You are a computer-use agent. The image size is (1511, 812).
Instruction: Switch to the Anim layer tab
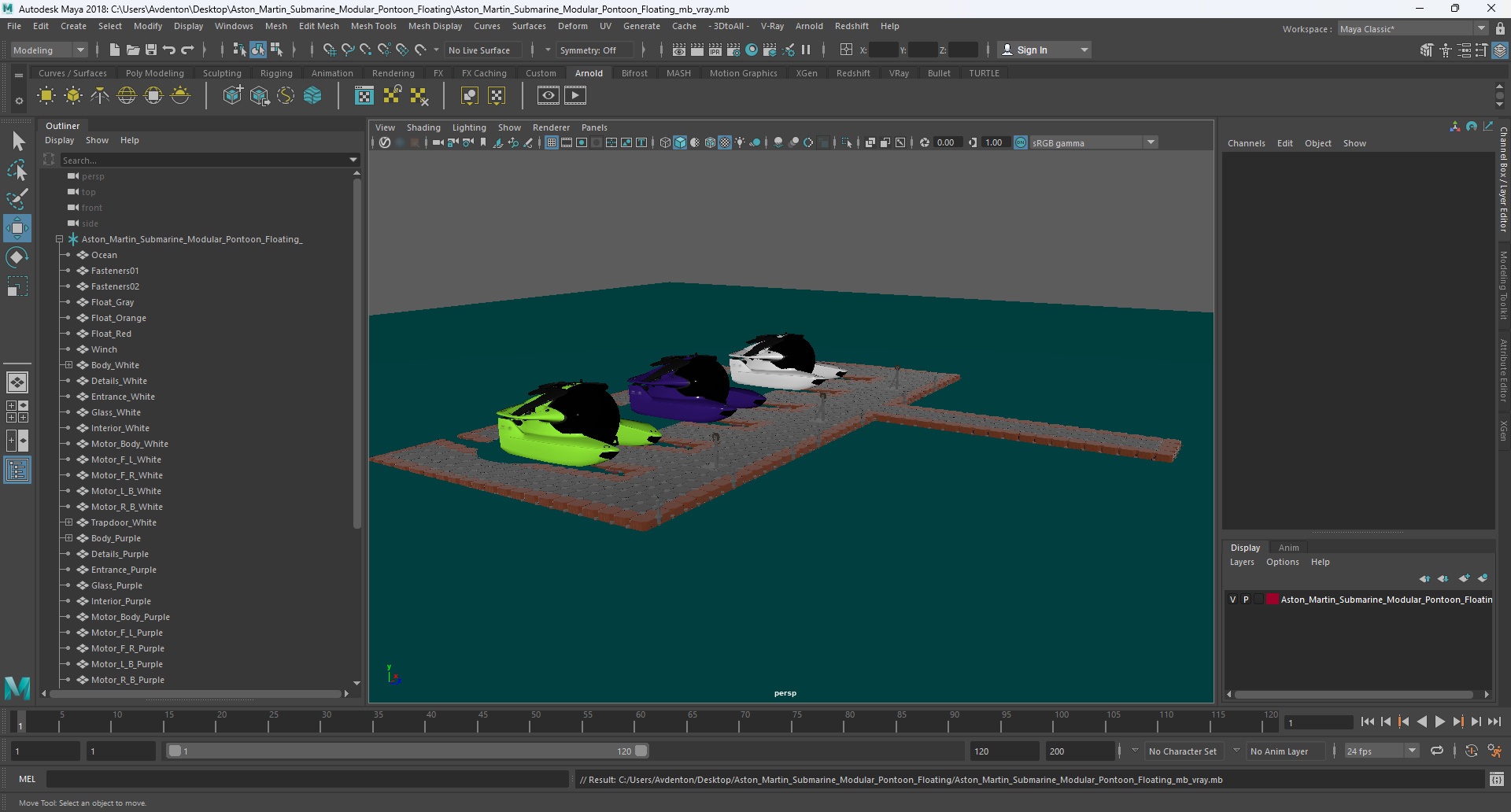pyautogui.click(x=1288, y=548)
